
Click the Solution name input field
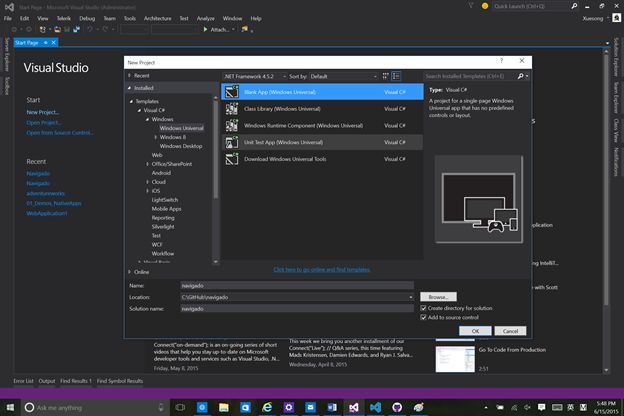coord(297,309)
